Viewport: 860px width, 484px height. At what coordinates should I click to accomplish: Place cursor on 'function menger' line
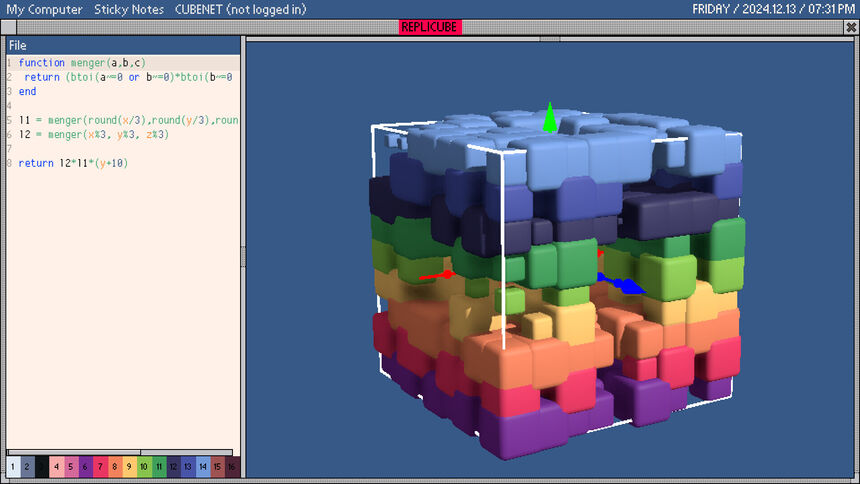click(x=80, y=62)
